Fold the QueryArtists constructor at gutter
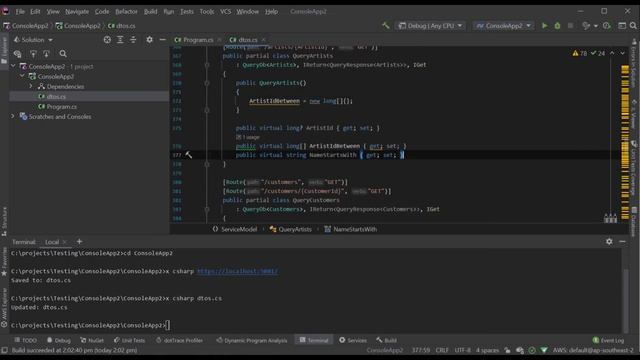640x360 pixels. [207, 83]
